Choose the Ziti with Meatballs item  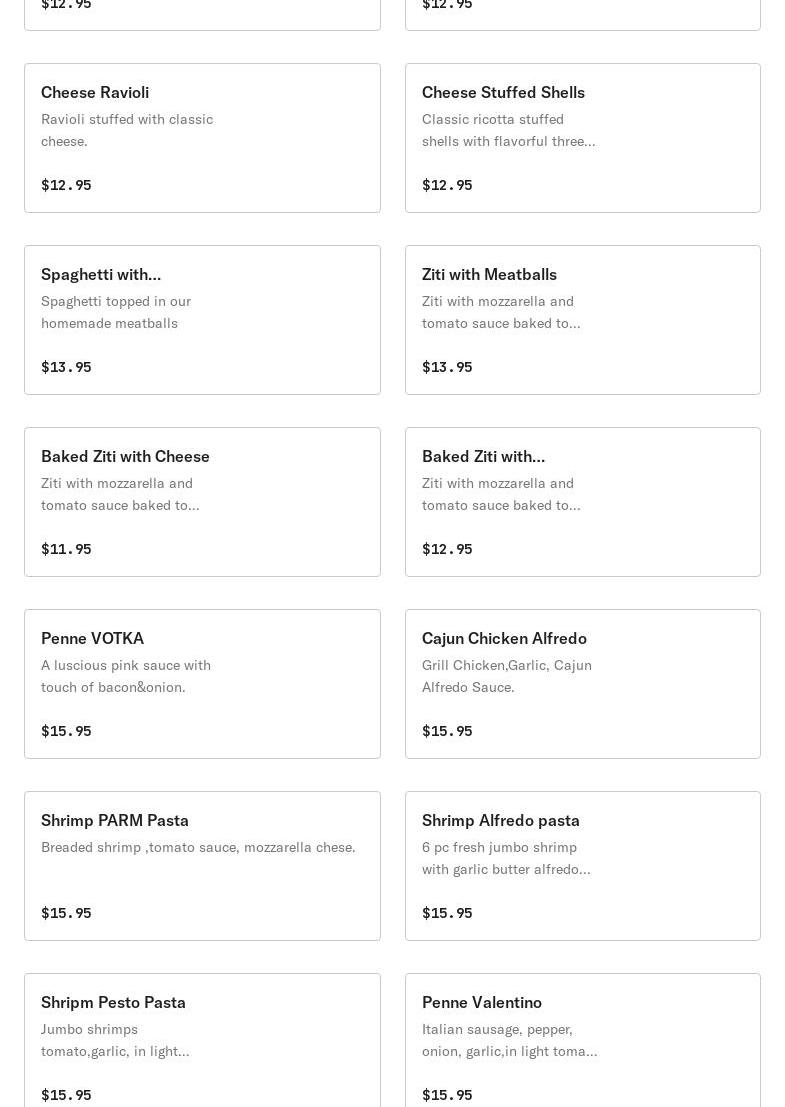(489, 274)
